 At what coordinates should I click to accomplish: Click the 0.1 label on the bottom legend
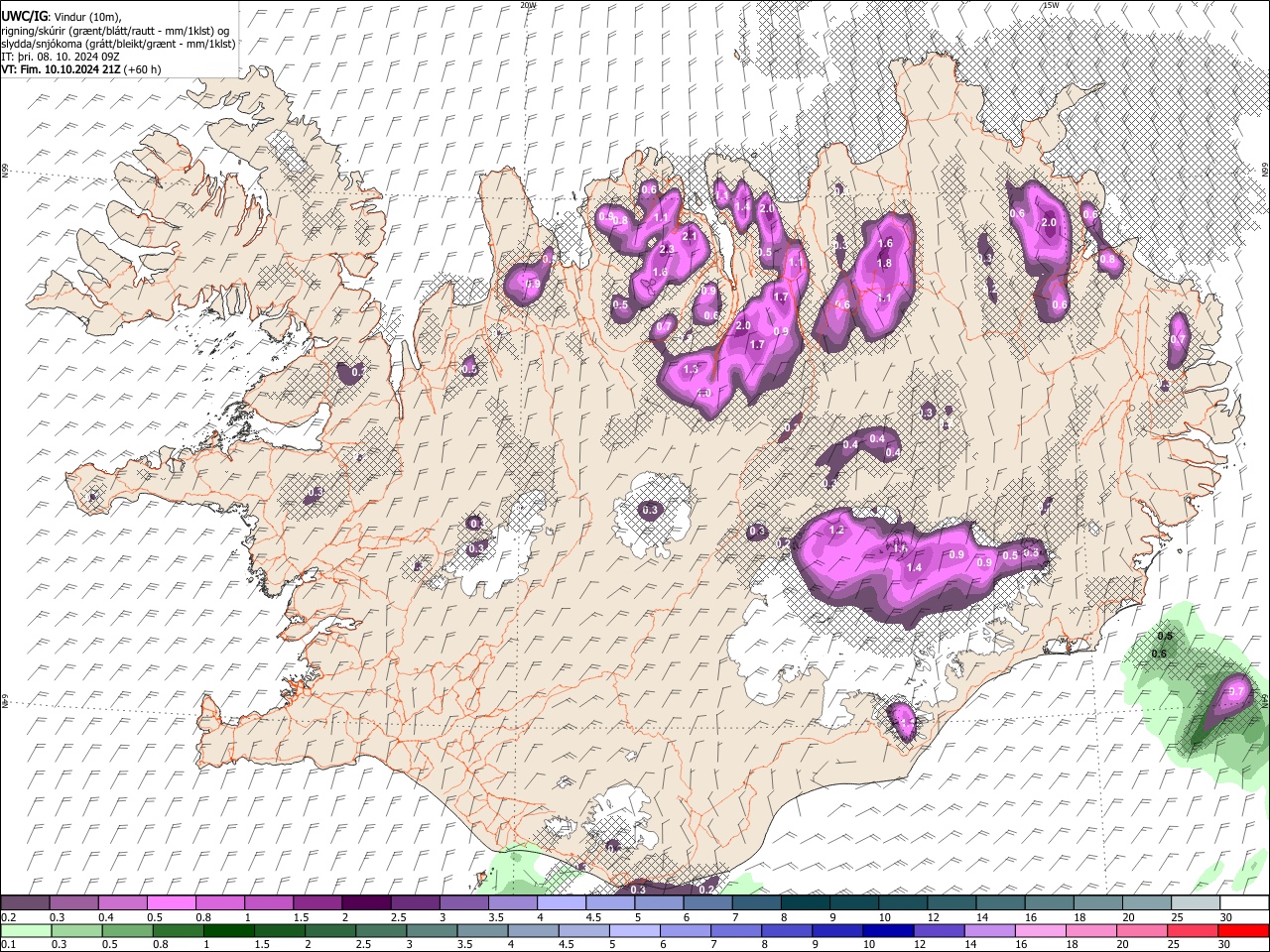click(x=9, y=944)
